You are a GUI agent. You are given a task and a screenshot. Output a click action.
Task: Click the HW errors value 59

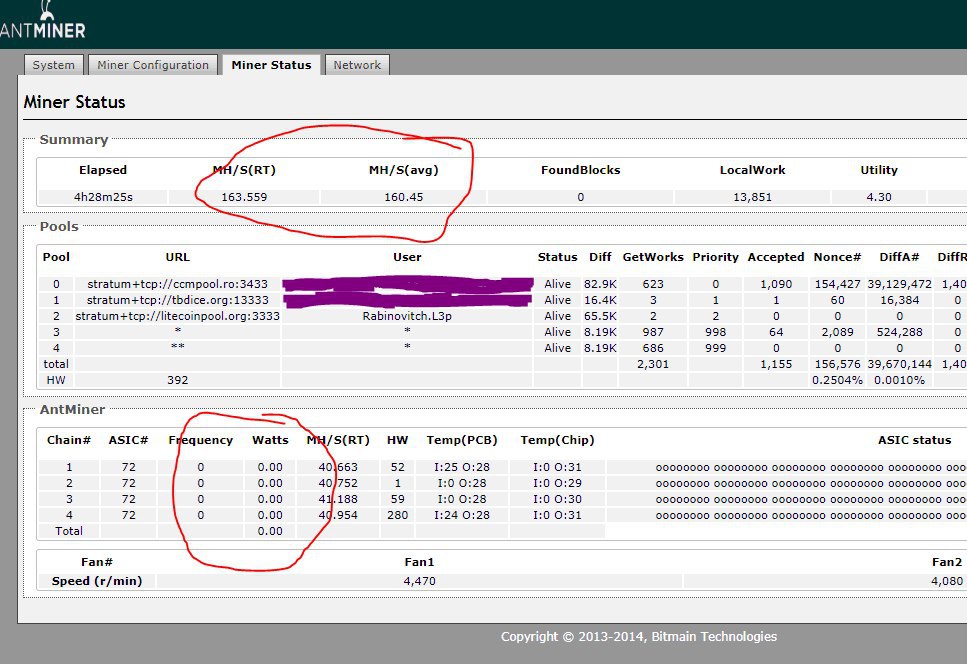pyautogui.click(x=398, y=499)
